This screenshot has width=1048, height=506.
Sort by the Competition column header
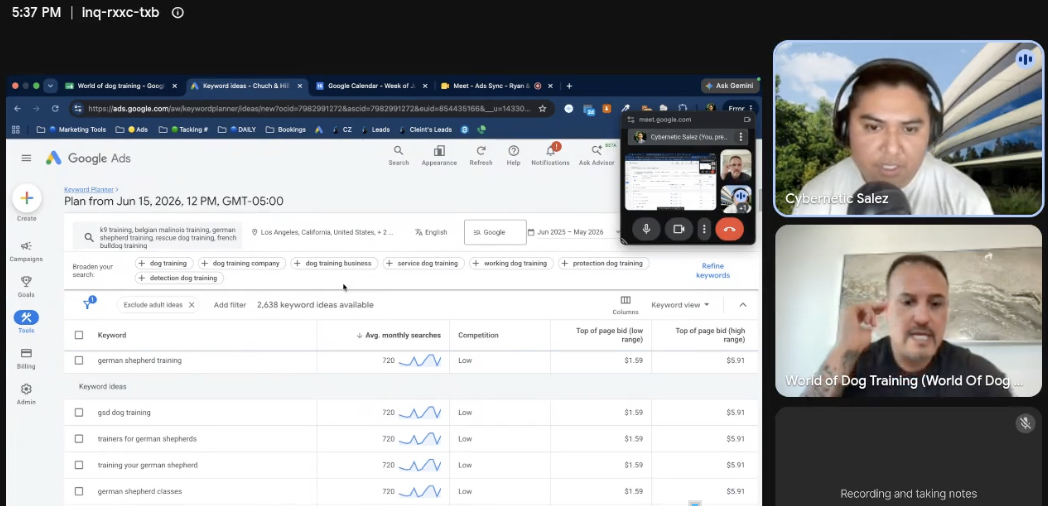tap(479, 335)
